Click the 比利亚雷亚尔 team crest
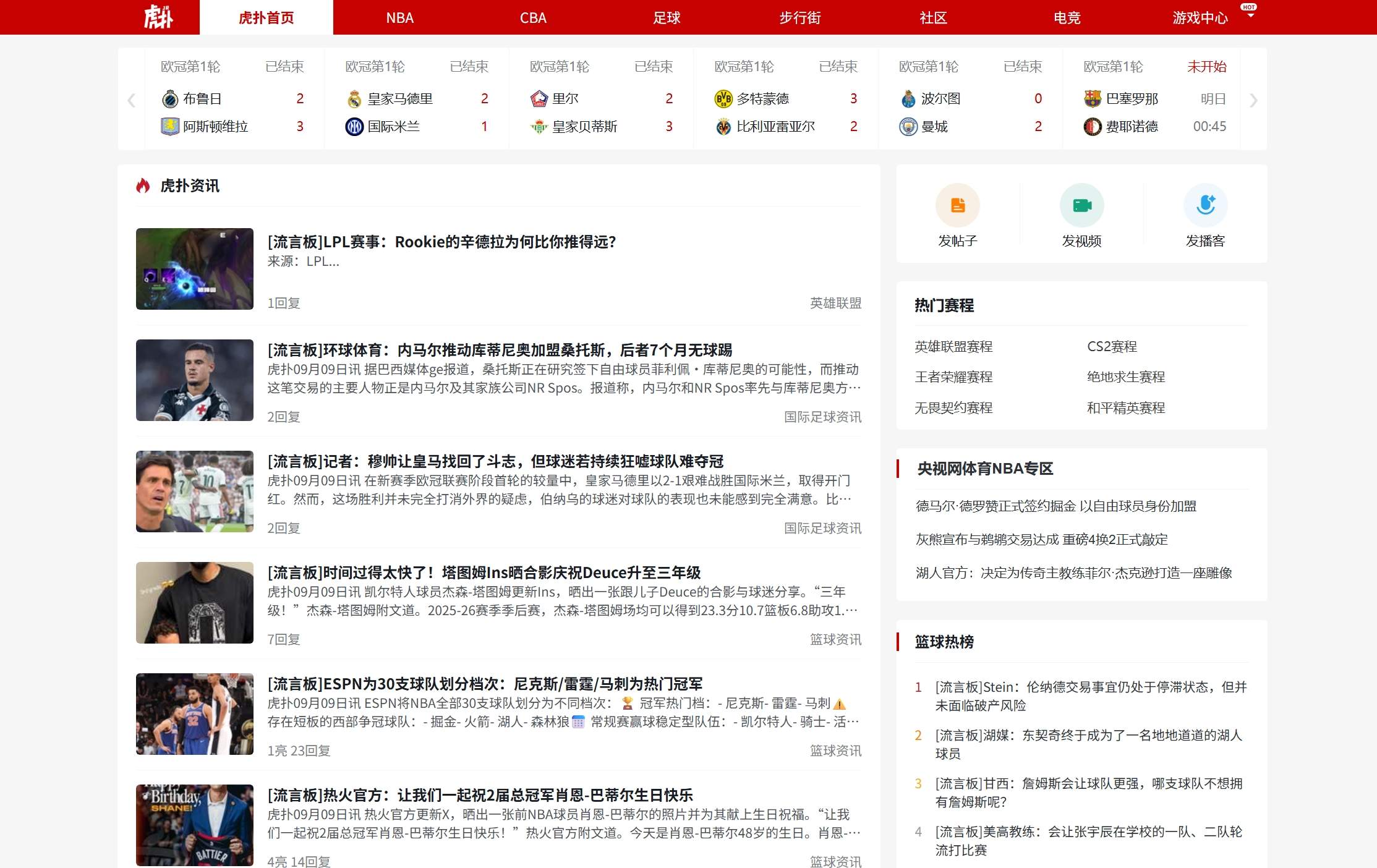1377x868 pixels. (723, 127)
